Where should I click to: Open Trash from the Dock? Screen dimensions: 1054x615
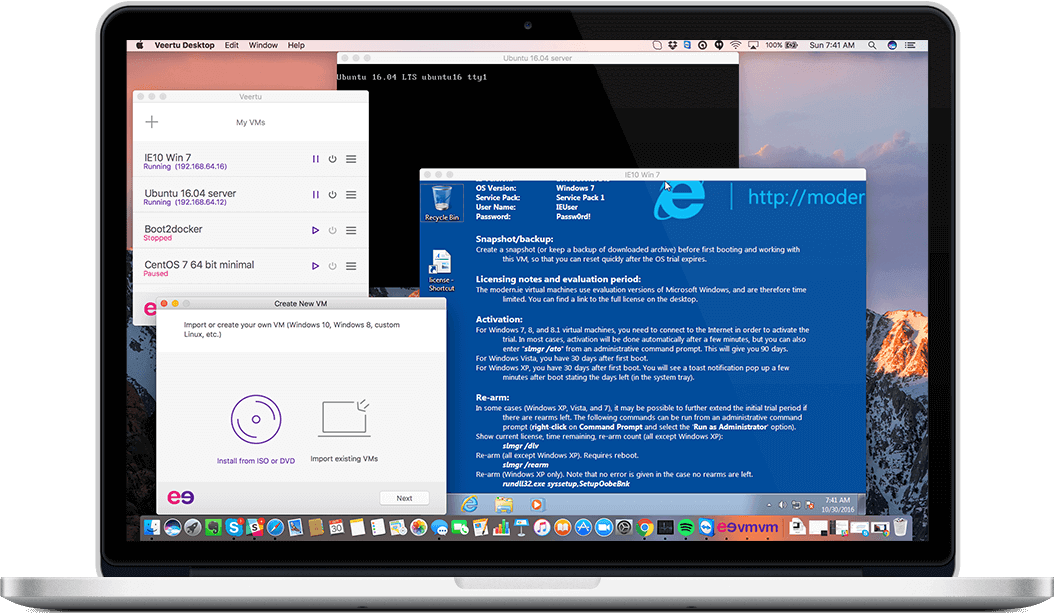click(900, 528)
